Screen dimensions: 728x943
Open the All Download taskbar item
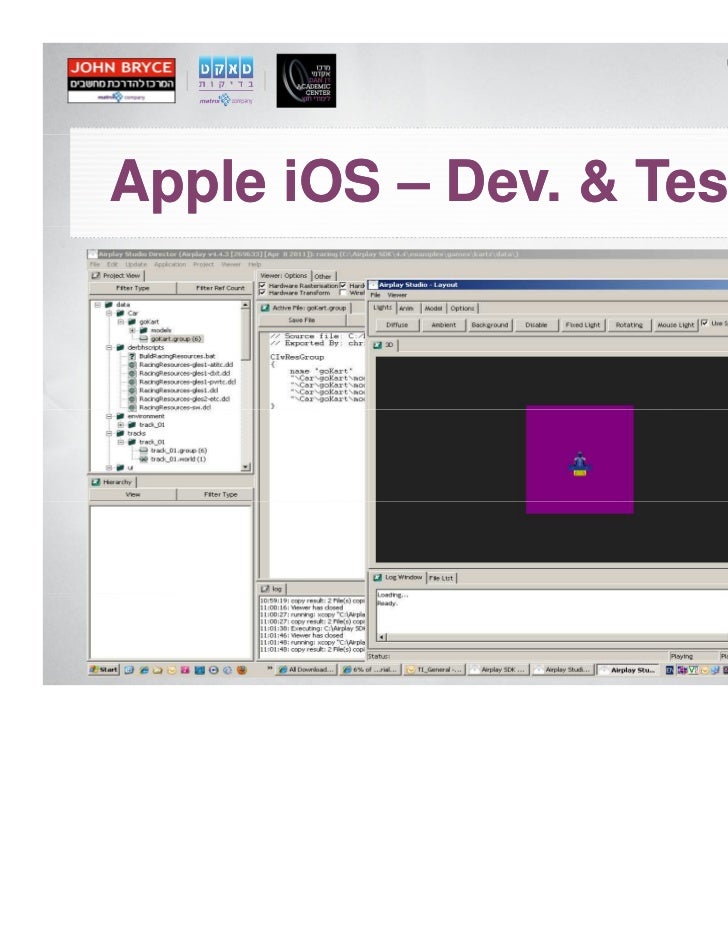[x=307, y=669]
